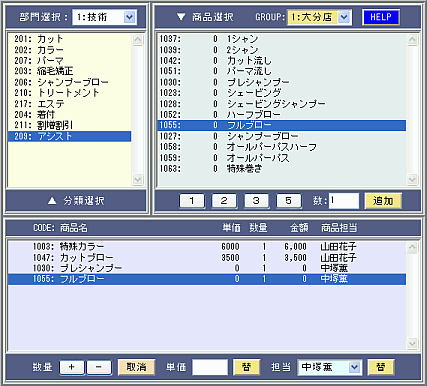Click the 替 button next to 単価

point(246,367)
